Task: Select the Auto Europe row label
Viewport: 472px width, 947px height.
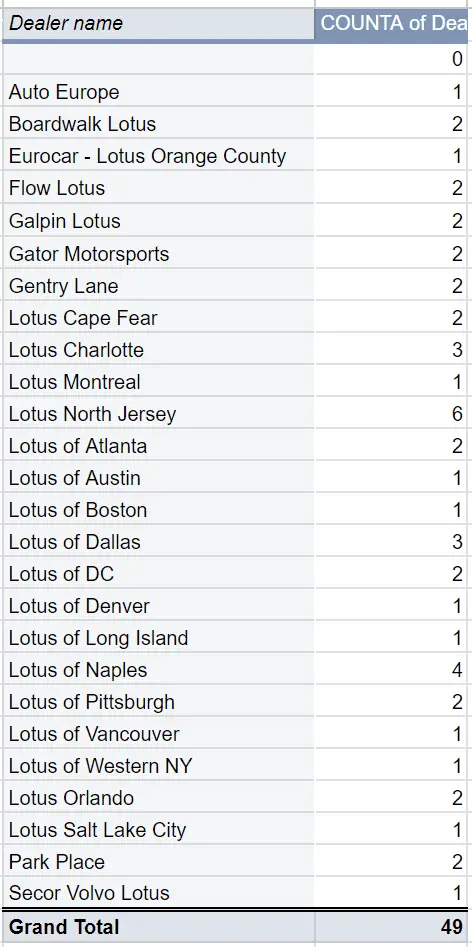Action: pyautogui.click(x=158, y=92)
